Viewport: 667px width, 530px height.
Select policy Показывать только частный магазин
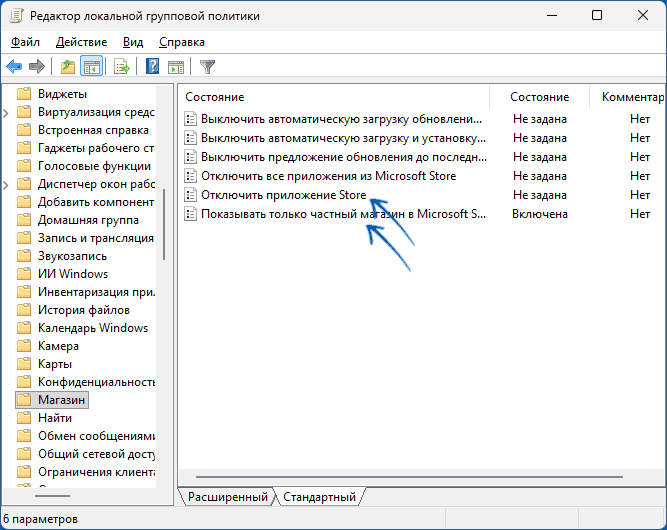pyautogui.click(x=343, y=214)
